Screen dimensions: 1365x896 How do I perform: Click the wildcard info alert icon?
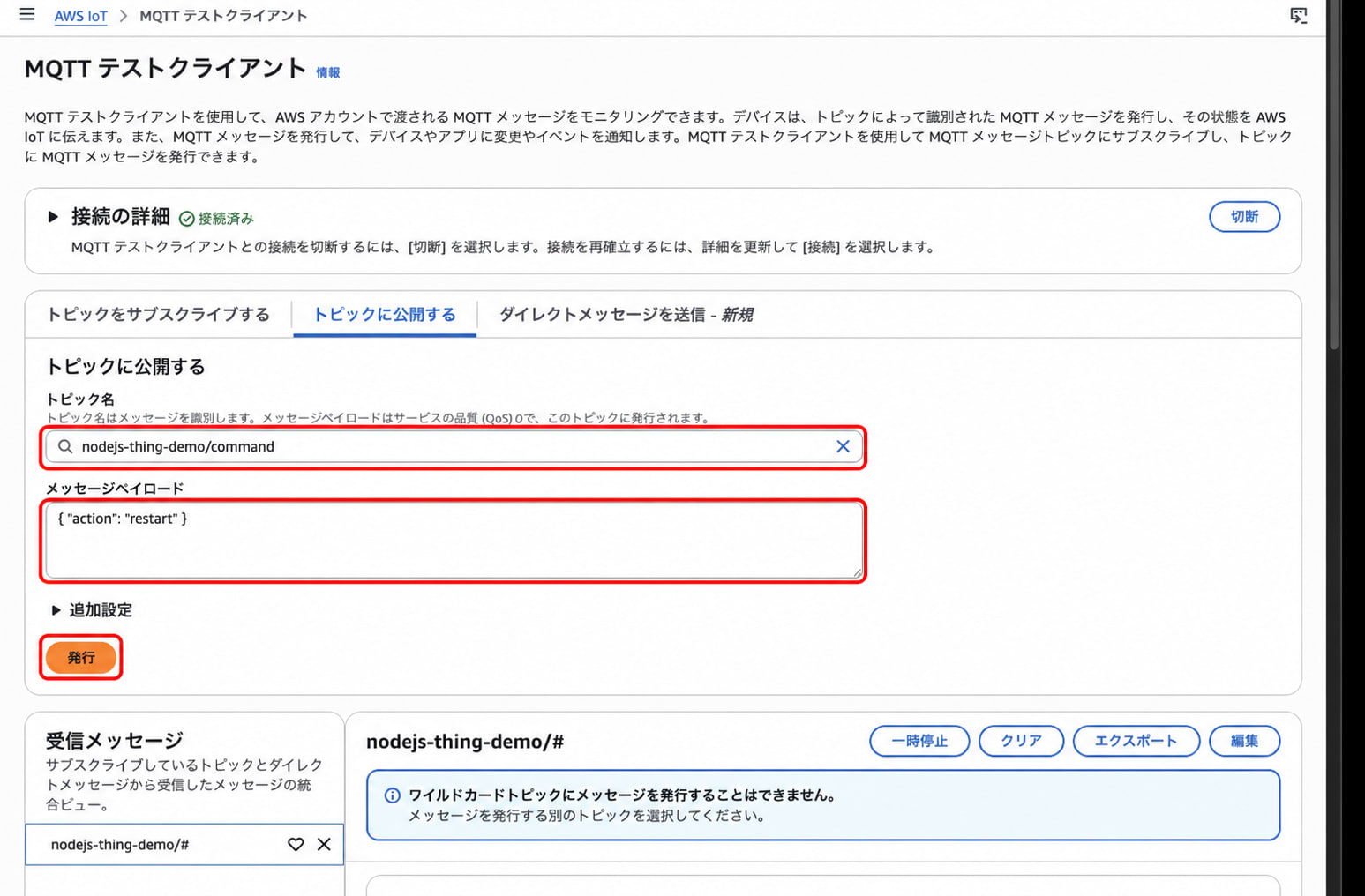pyautogui.click(x=393, y=795)
